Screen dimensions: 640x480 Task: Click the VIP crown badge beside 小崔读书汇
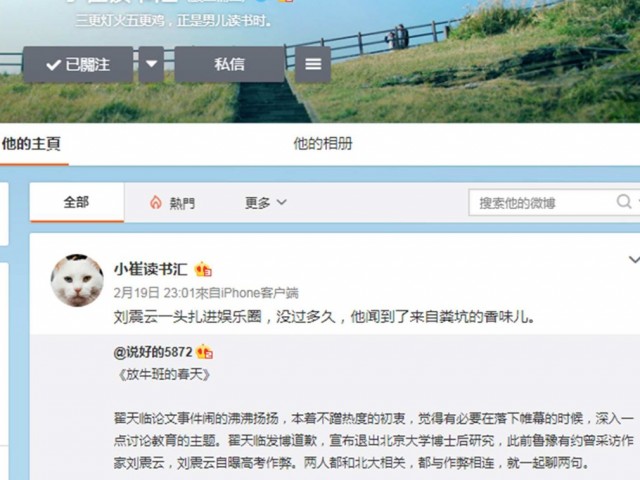[203, 269]
